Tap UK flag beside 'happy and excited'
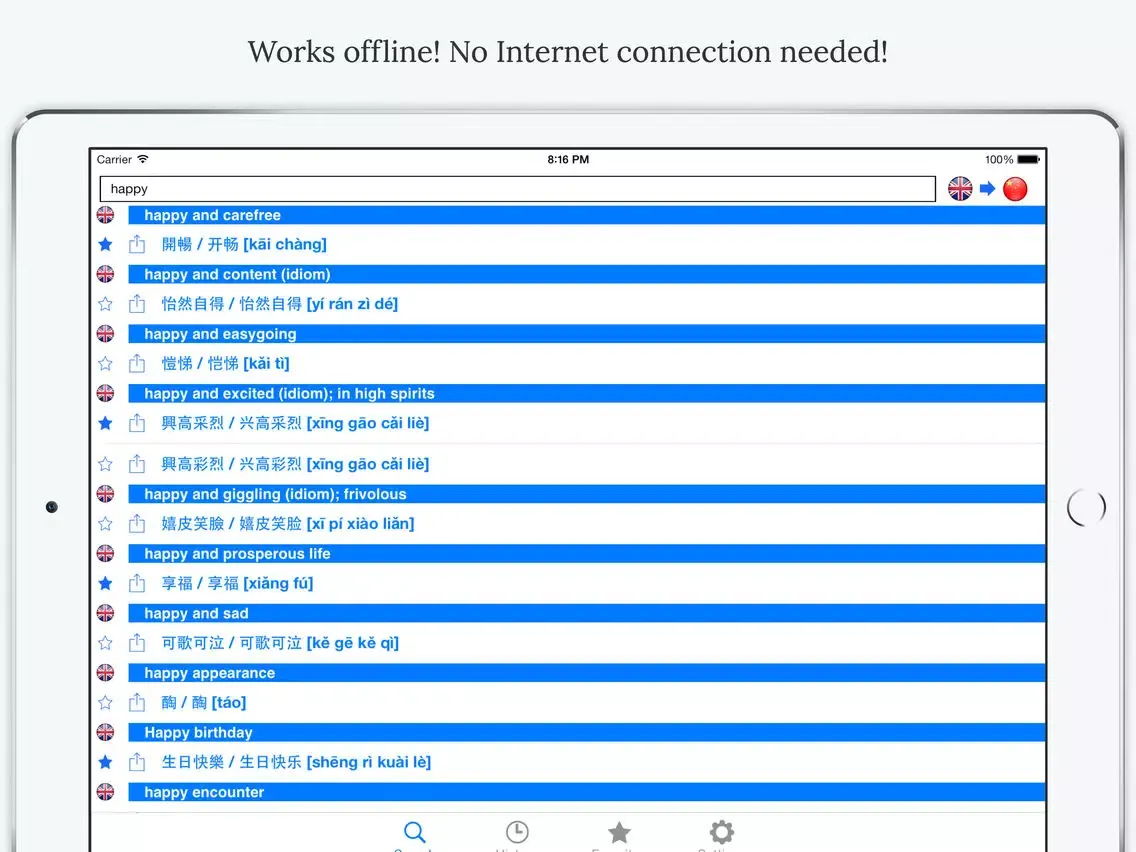The width and height of the screenshot is (1136, 852). pos(106,393)
